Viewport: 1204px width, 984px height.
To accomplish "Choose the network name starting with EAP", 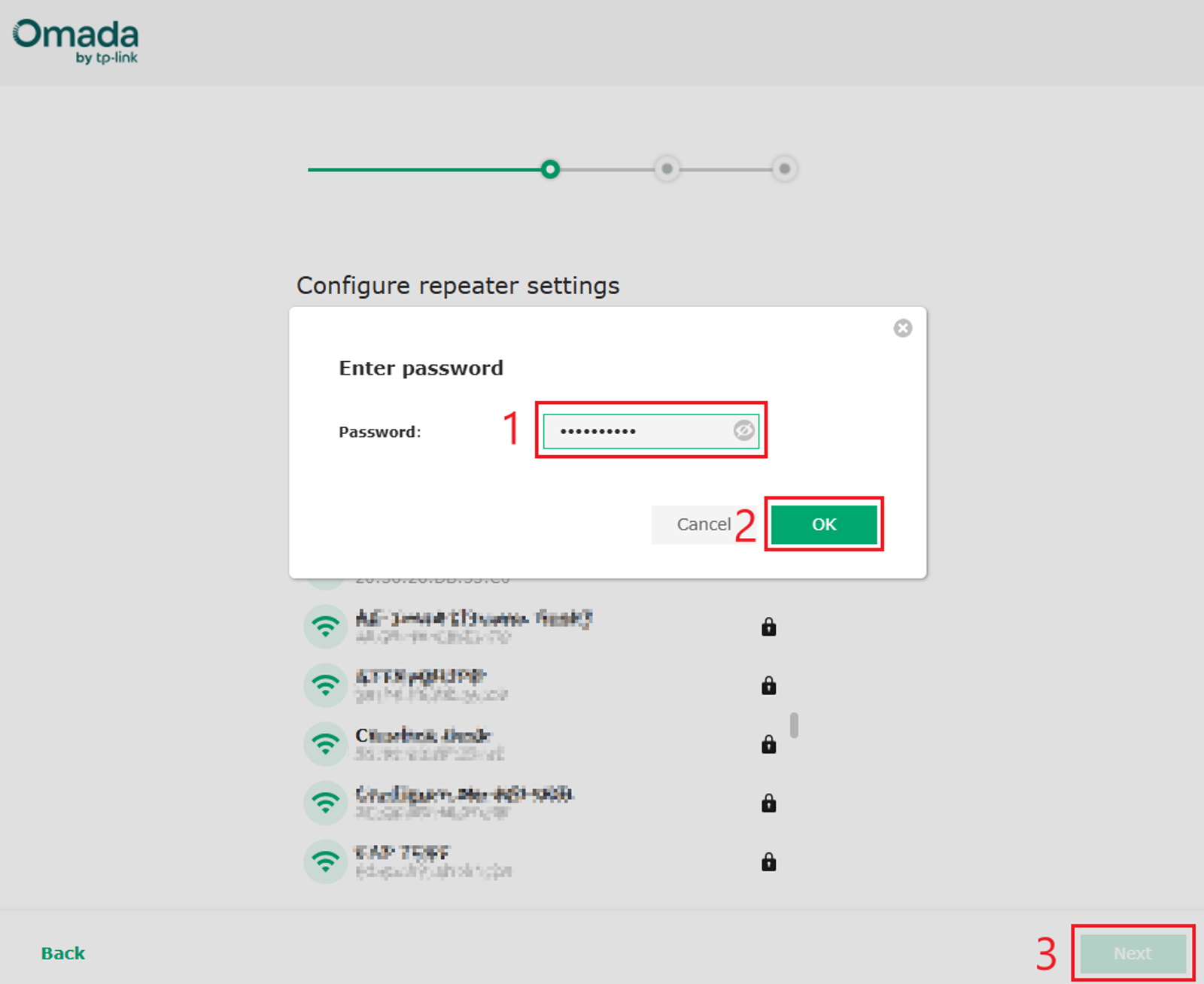I will click(x=402, y=852).
